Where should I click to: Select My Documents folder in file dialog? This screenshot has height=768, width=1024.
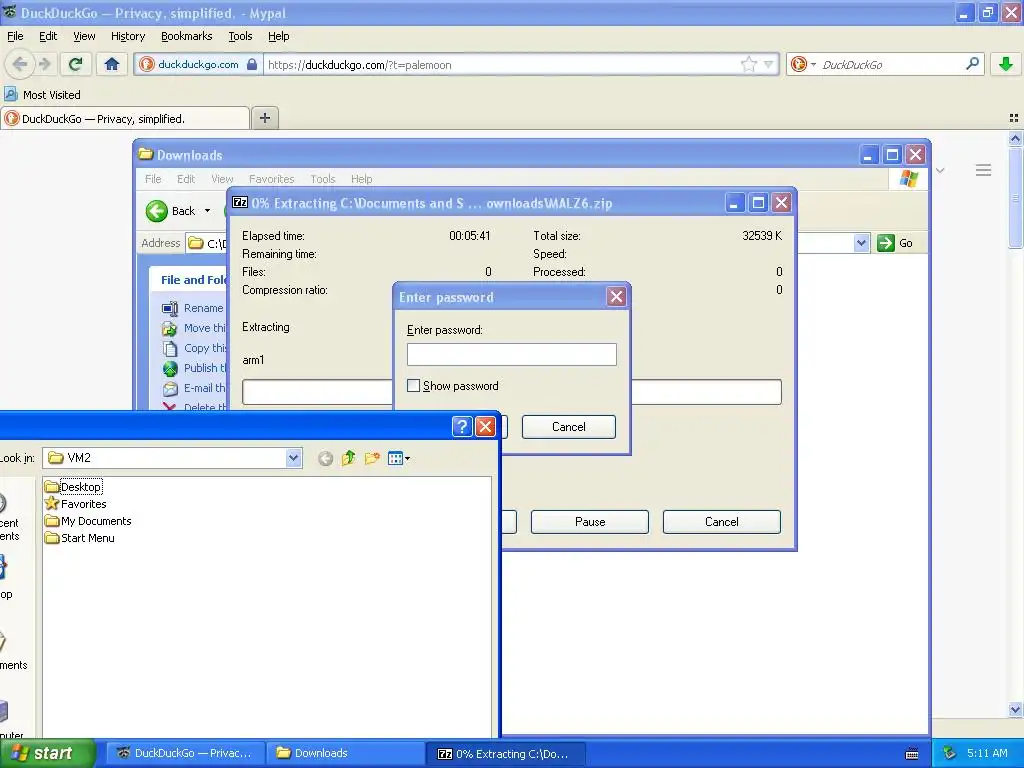pyautogui.click(x=88, y=521)
